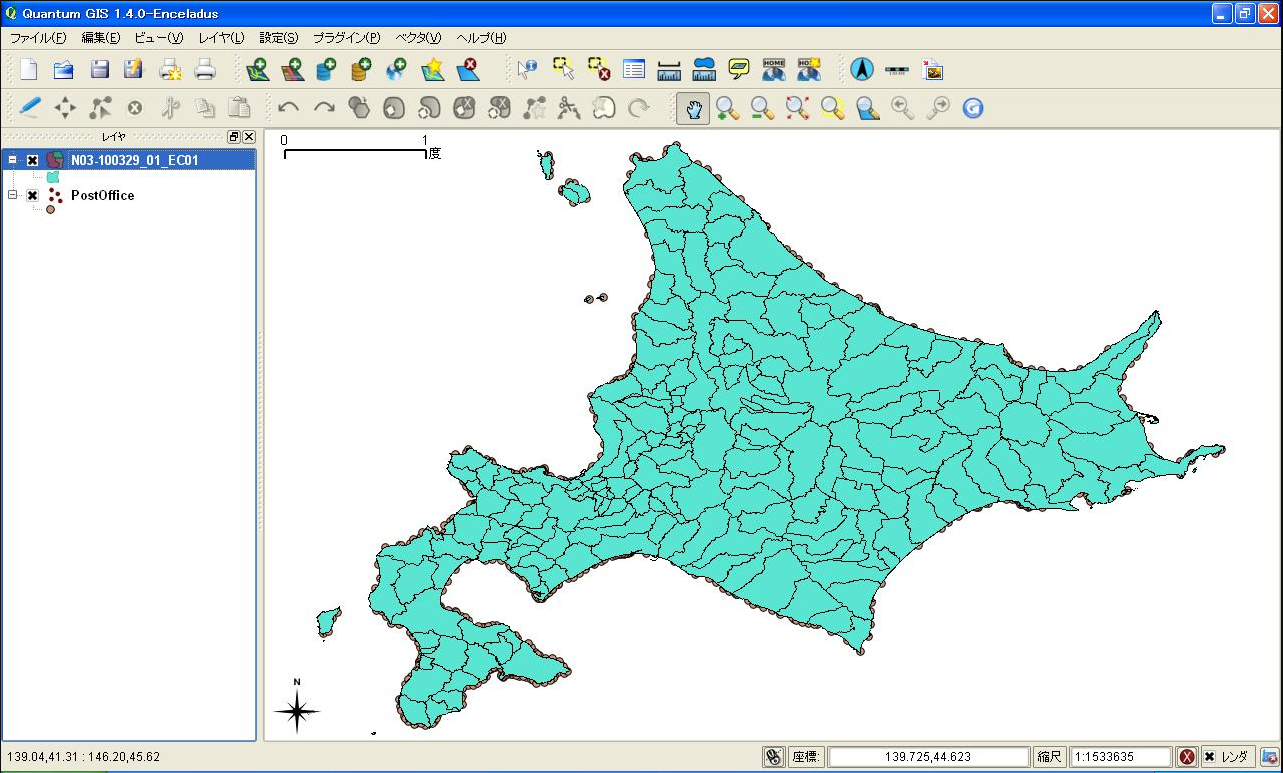Open the attribute table
This screenshot has width=1283, height=773.
(x=634, y=70)
